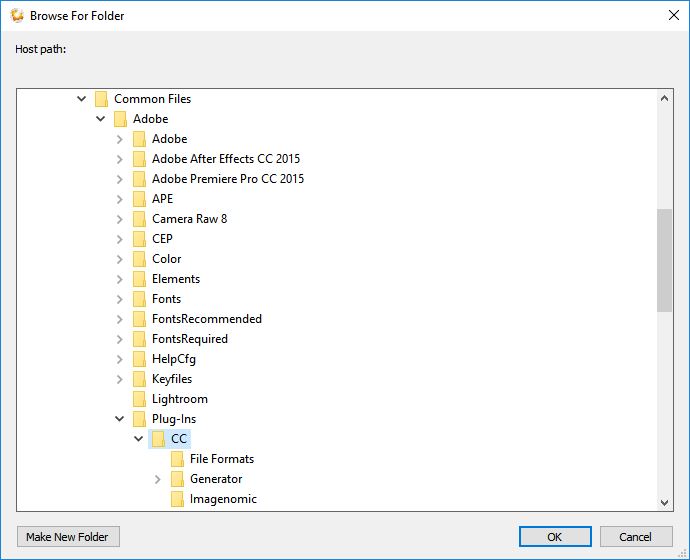Click the scrollbar down arrow
Viewport: 690px width, 560px height.
tap(664, 502)
